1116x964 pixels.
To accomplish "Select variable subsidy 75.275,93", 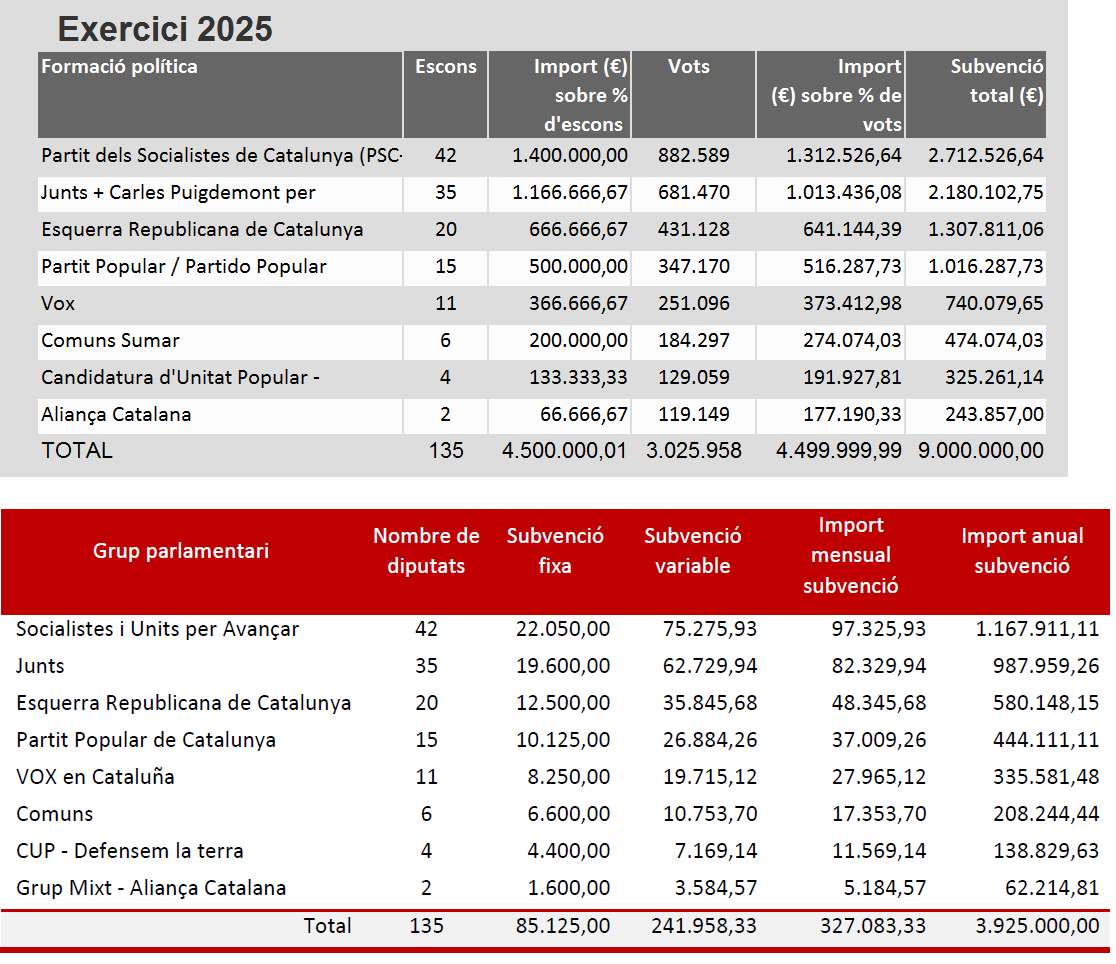I will pos(710,629).
